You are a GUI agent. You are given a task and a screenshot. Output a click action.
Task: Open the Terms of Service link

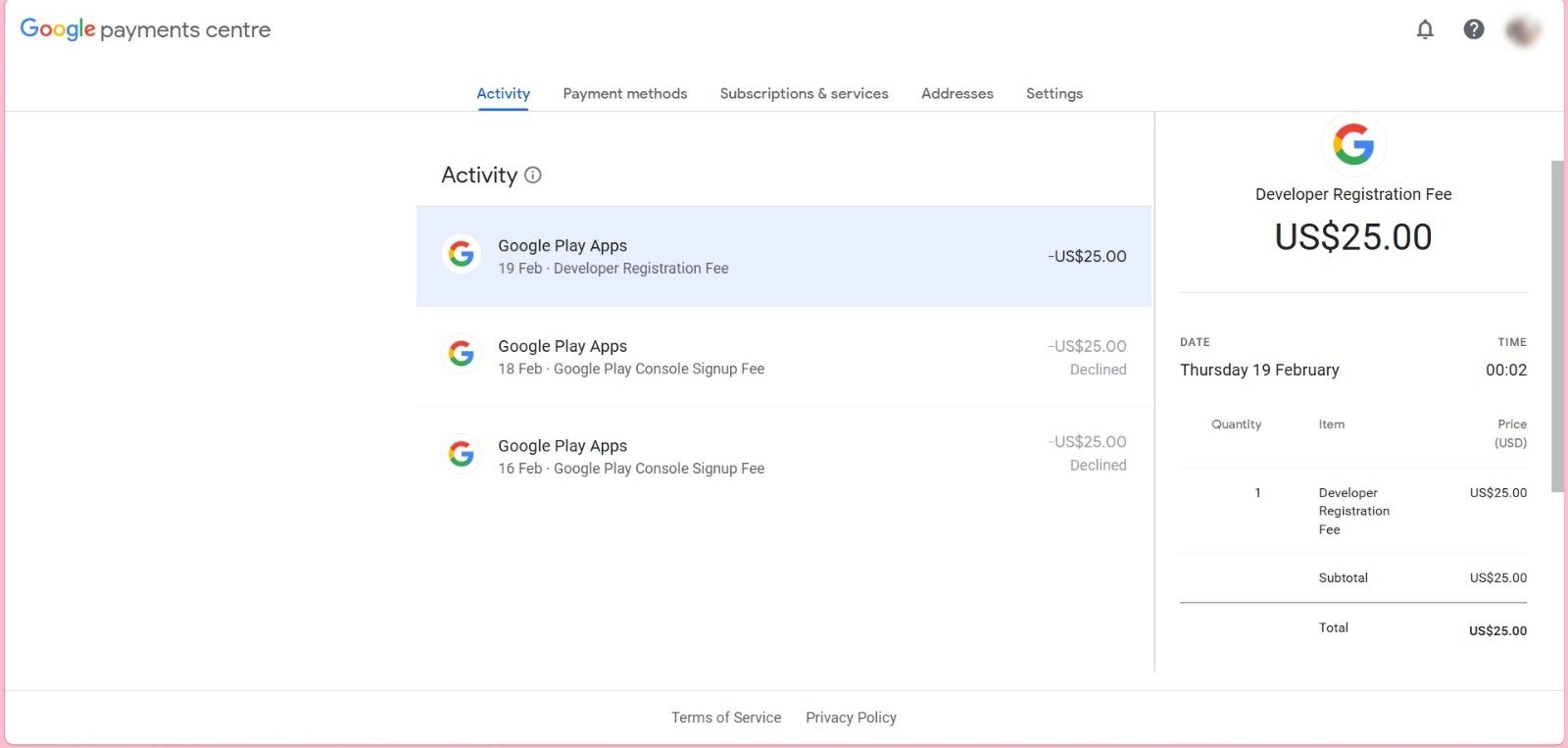tap(726, 718)
